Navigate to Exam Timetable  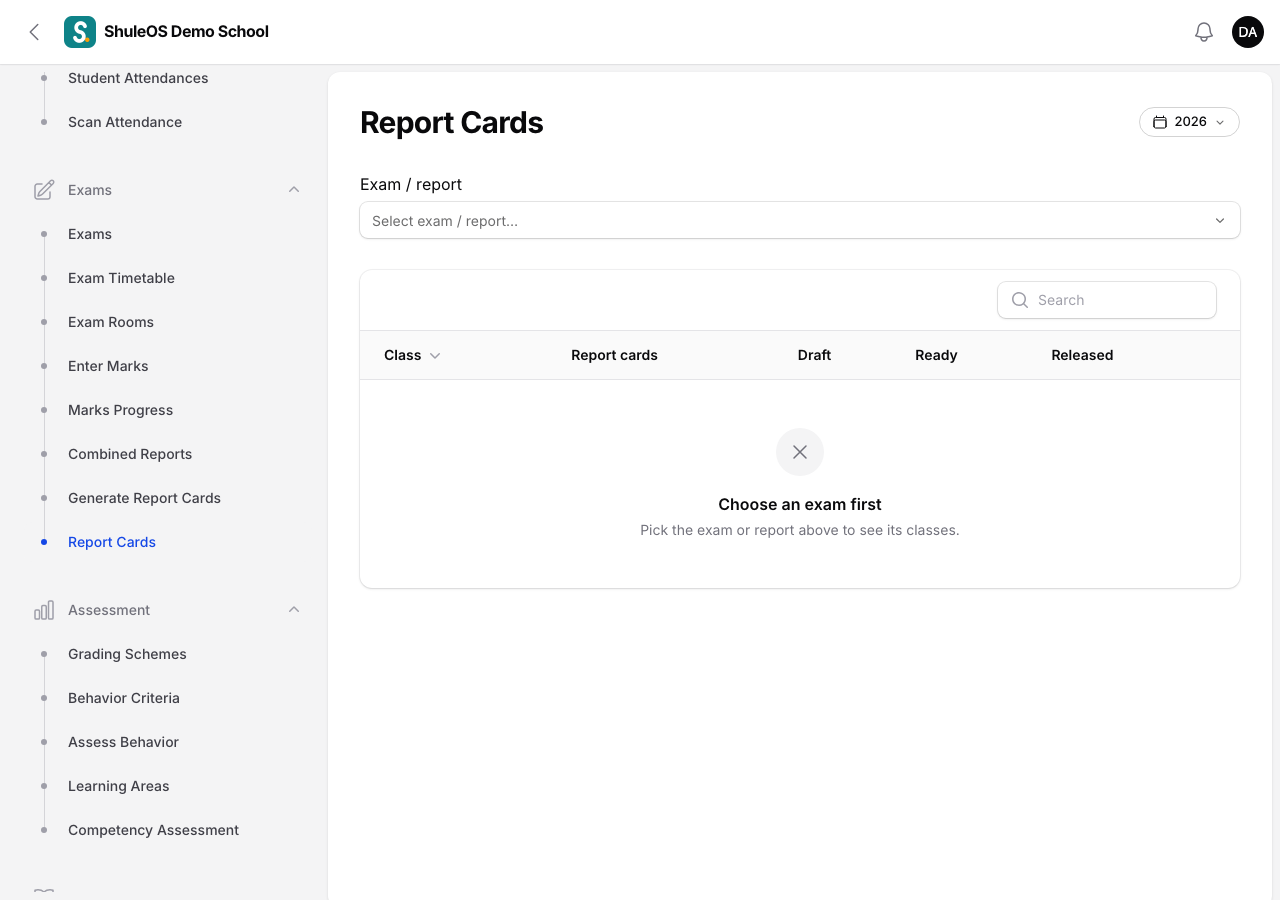click(121, 278)
